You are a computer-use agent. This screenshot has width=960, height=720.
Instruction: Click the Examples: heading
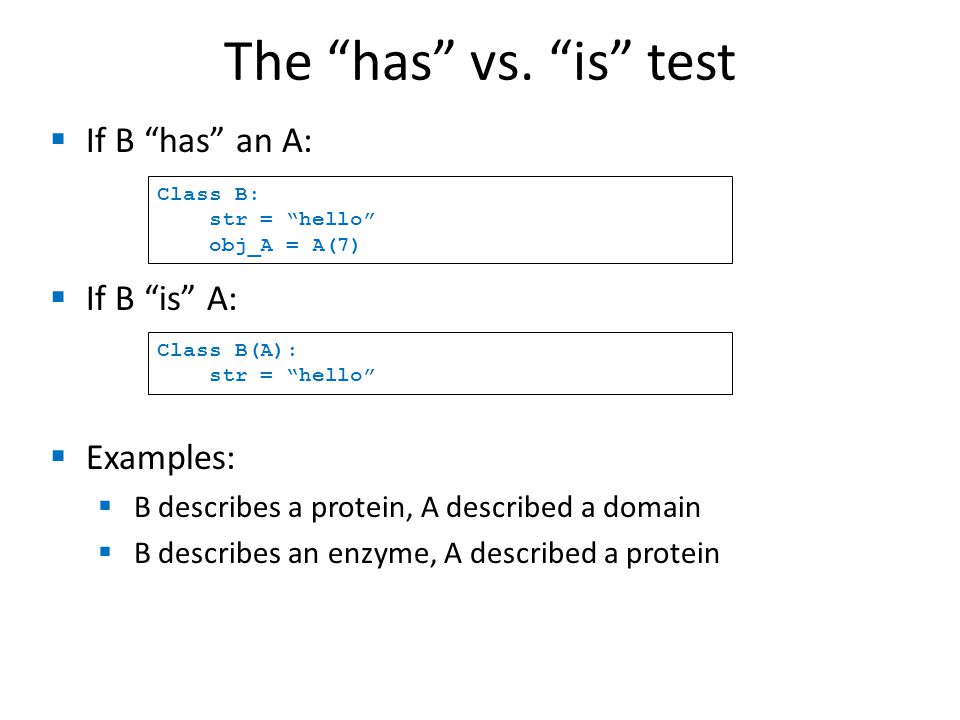click(x=160, y=458)
